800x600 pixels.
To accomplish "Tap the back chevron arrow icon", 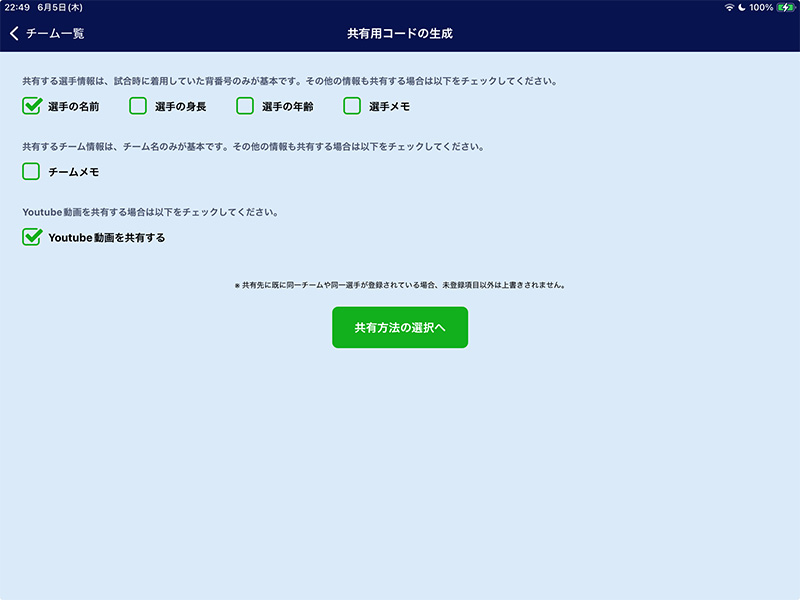I will point(14,33).
